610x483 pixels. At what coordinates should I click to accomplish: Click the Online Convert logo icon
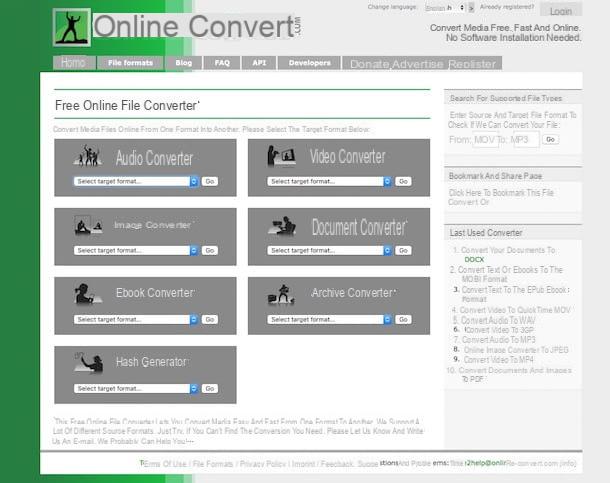(x=72, y=27)
